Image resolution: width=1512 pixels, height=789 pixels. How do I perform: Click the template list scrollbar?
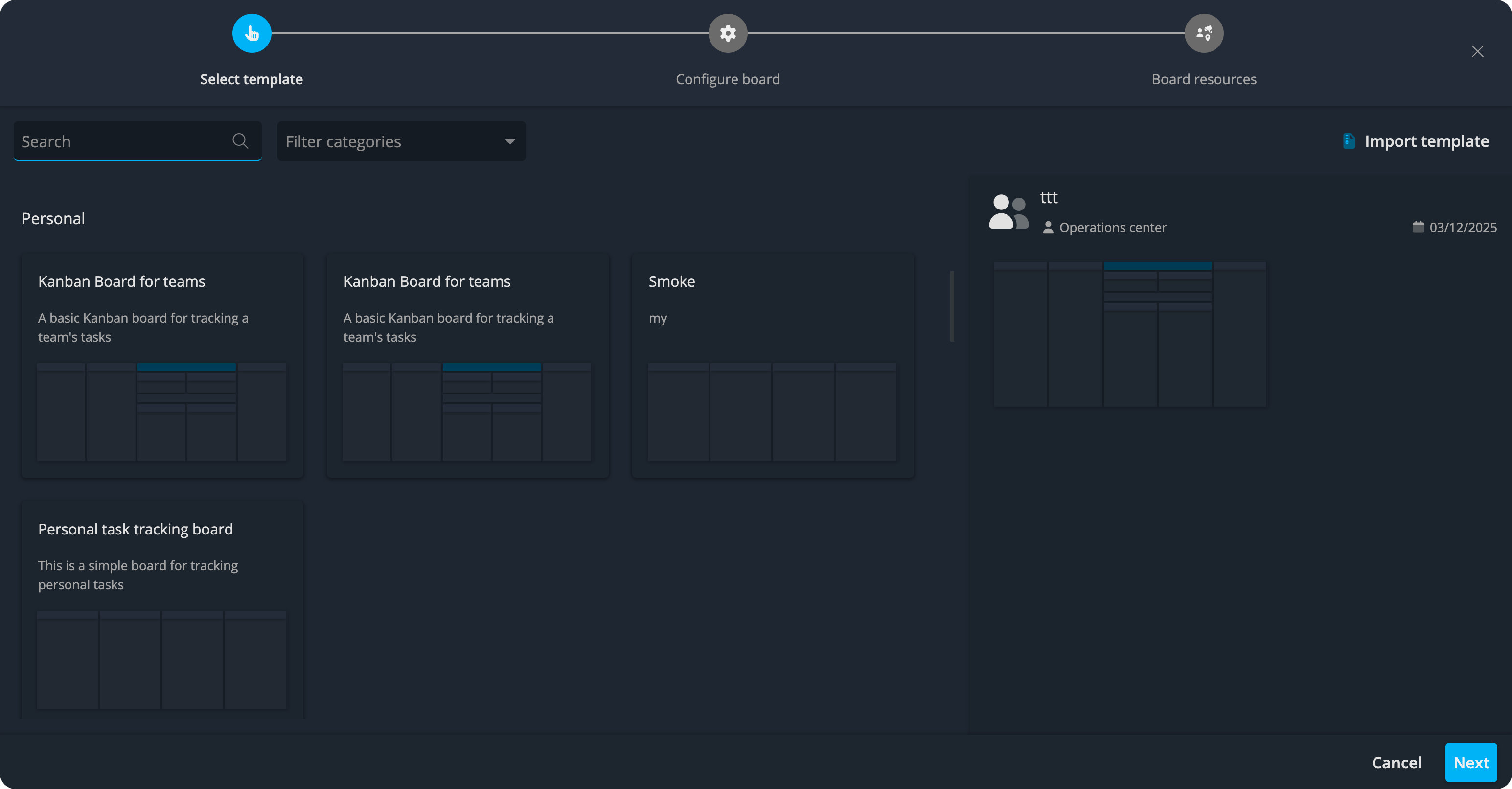click(951, 306)
